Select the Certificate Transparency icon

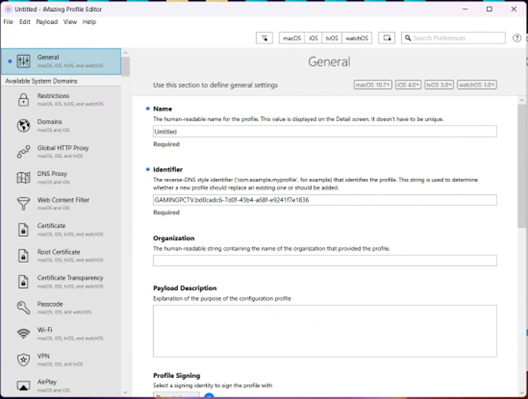tap(23, 282)
